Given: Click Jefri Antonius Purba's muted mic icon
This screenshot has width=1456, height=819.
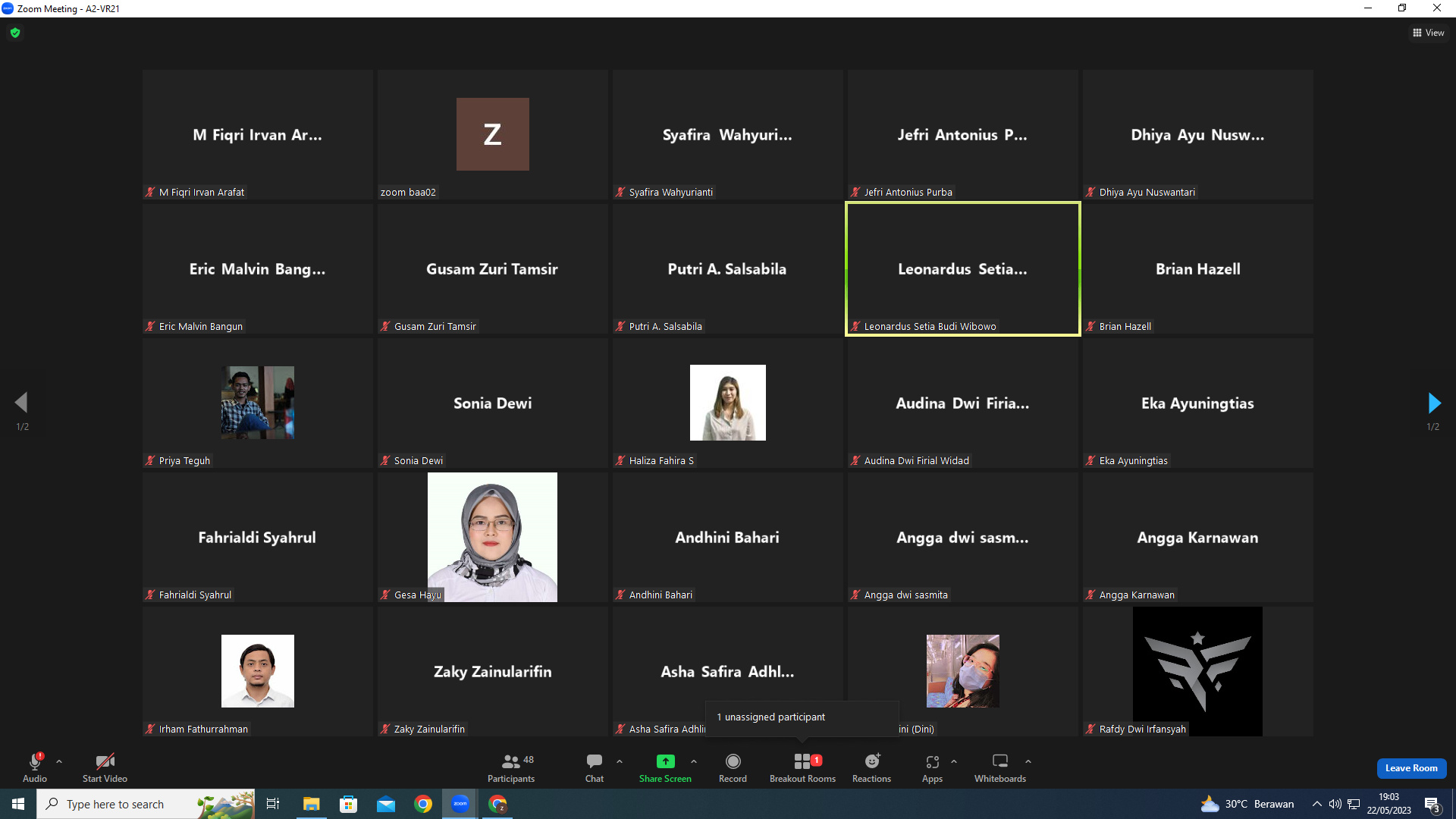Looking at the screenshot, I should [855, 192].
